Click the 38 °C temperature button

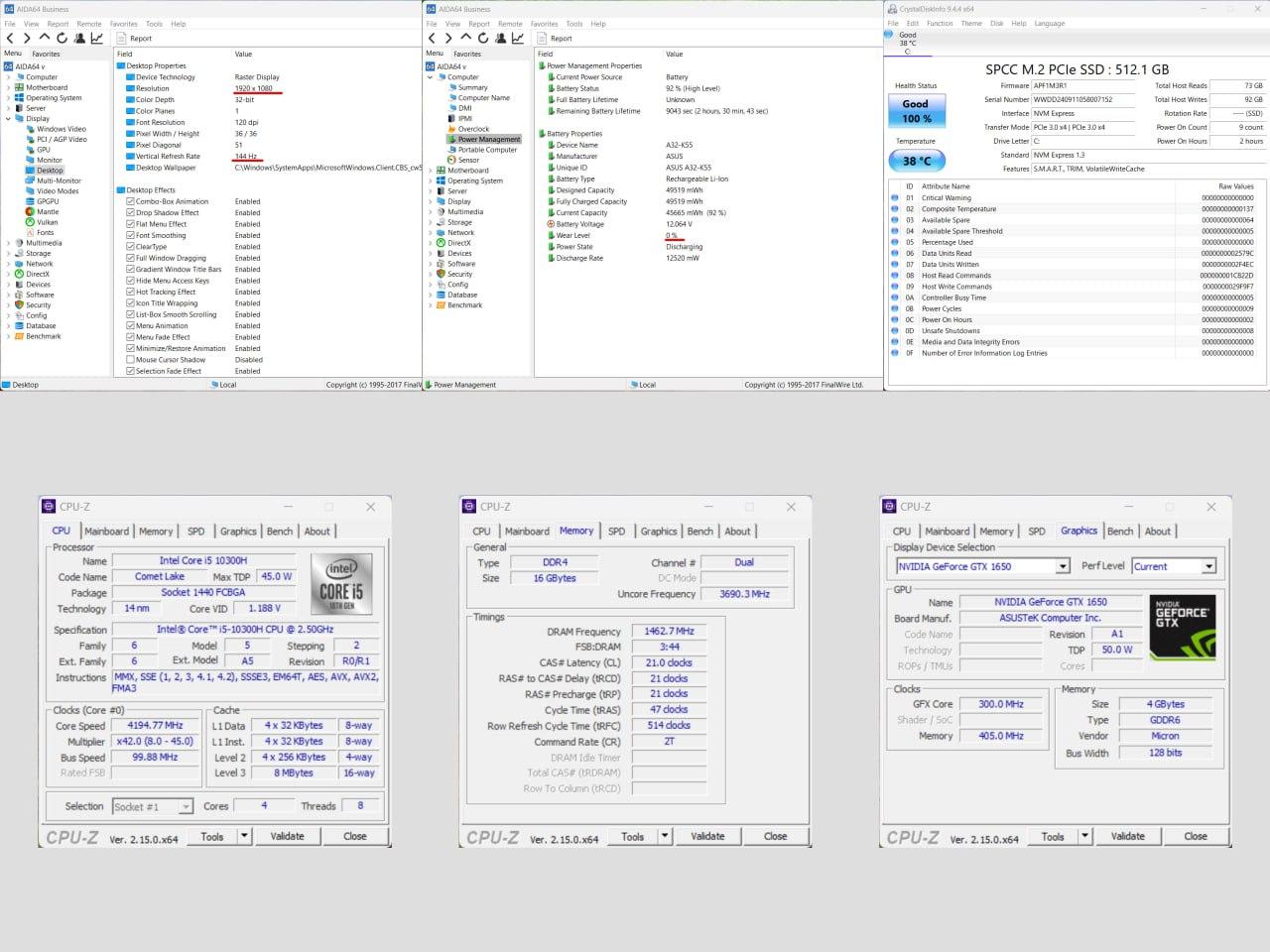pyautogui.click(x=916, y=161)
